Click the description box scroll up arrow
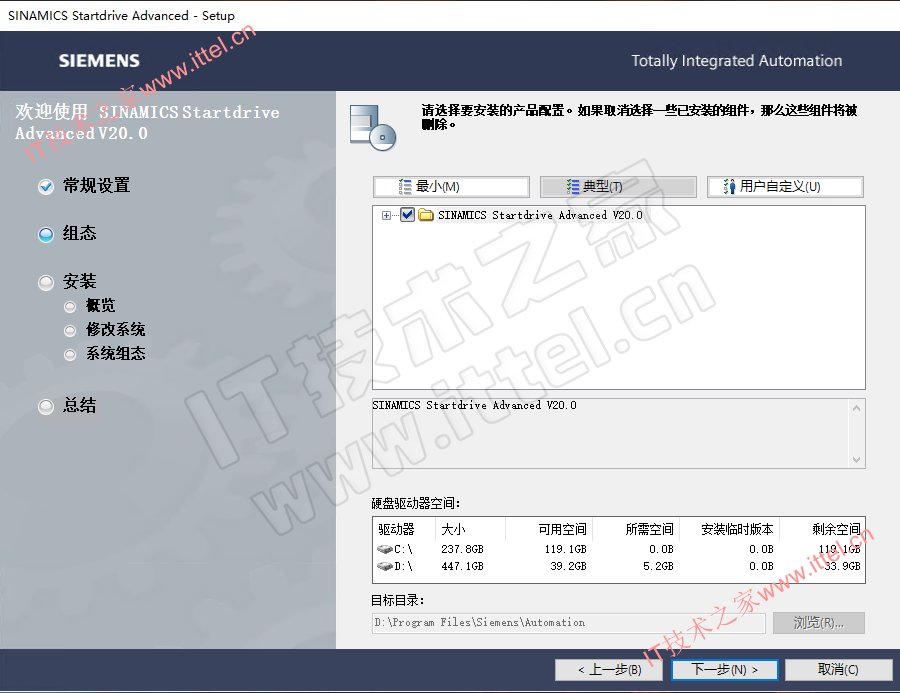The height and width of the screenshot is (693, 900). (x=856, y=408)
